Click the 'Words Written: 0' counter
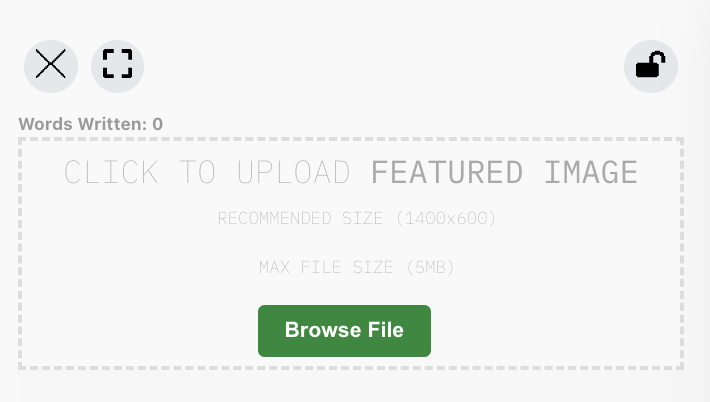The image size is (710, 402). pos(91,124)
